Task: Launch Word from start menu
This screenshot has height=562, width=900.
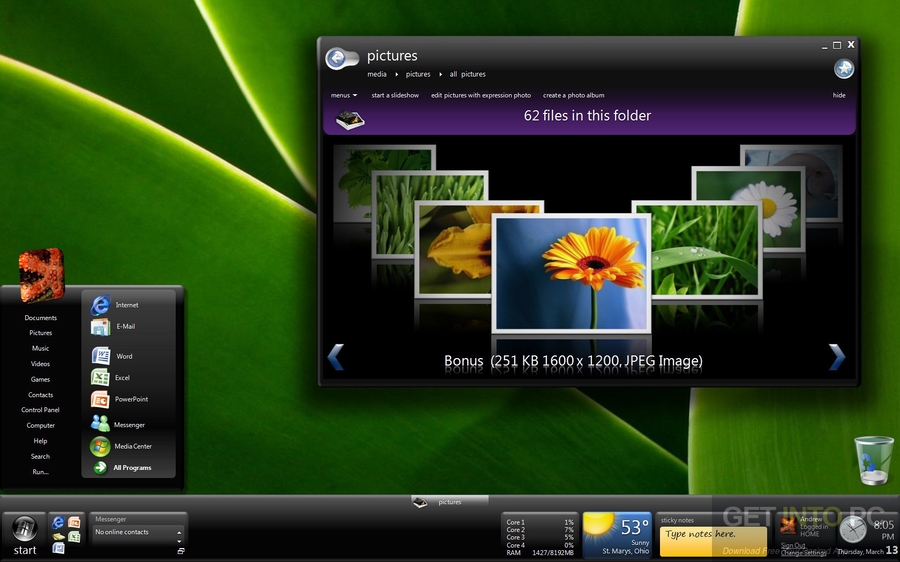Action: (112, 356)
